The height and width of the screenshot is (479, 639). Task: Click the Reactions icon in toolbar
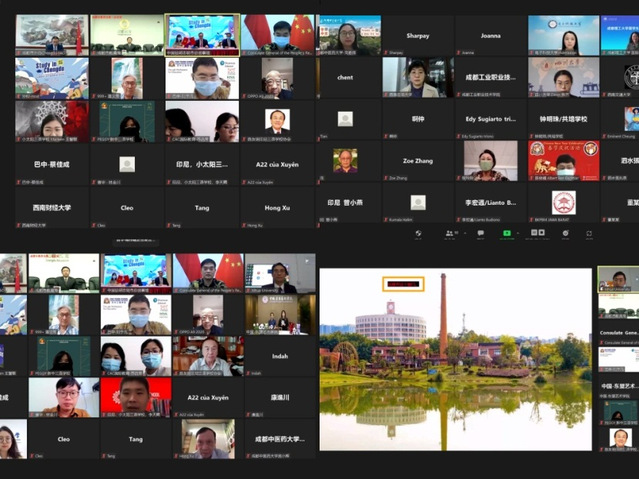tap(565, 232)
